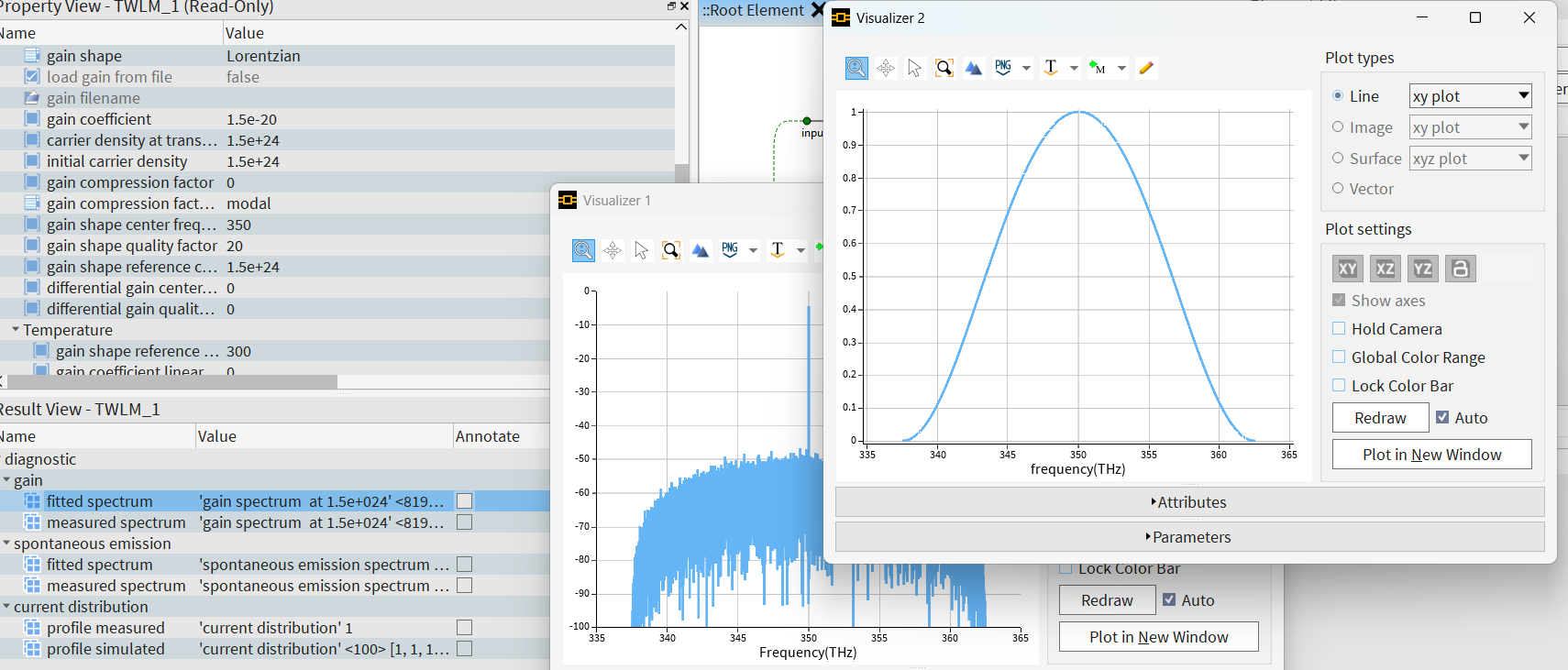Select the Vector plot type radio button
This screenshot has width=1568, height=670.
[1338, 188]
